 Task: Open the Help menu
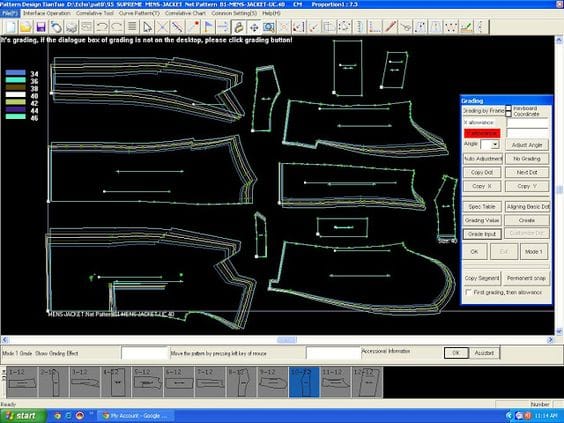[x=271, y=13]
